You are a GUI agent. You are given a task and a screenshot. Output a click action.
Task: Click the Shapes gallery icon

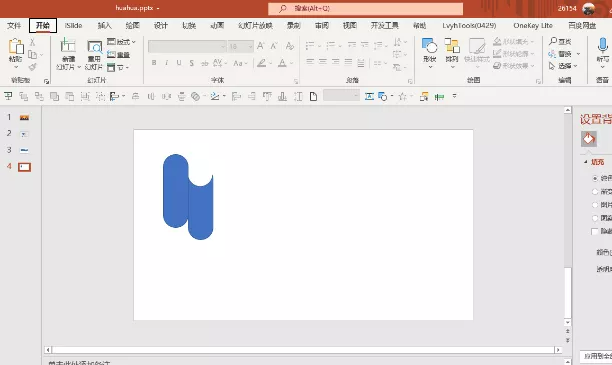429,46
